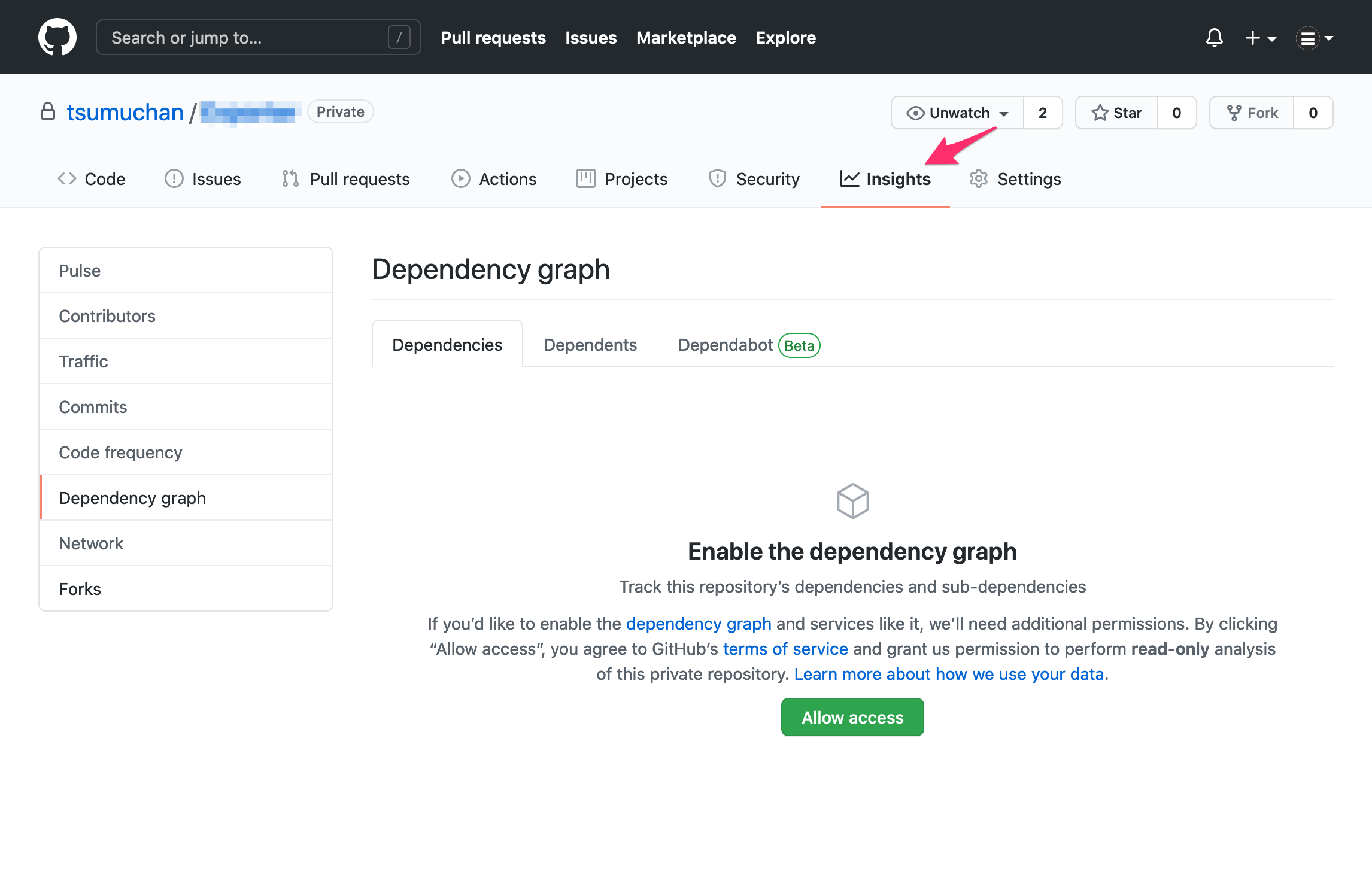Switch to the Dependents sub-tab

(590, 345)
